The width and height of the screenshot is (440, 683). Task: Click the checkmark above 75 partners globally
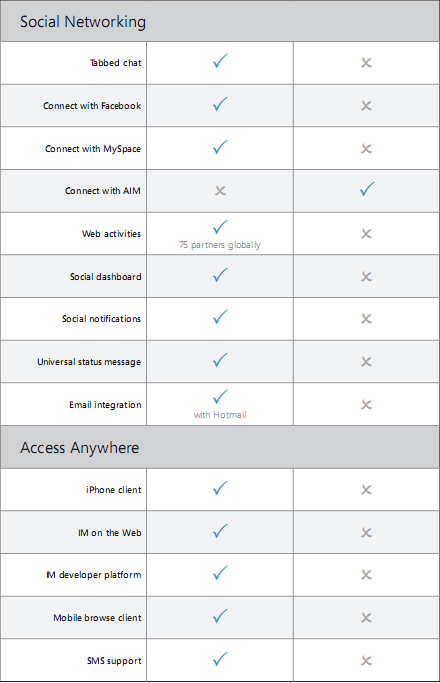point(220,227)
